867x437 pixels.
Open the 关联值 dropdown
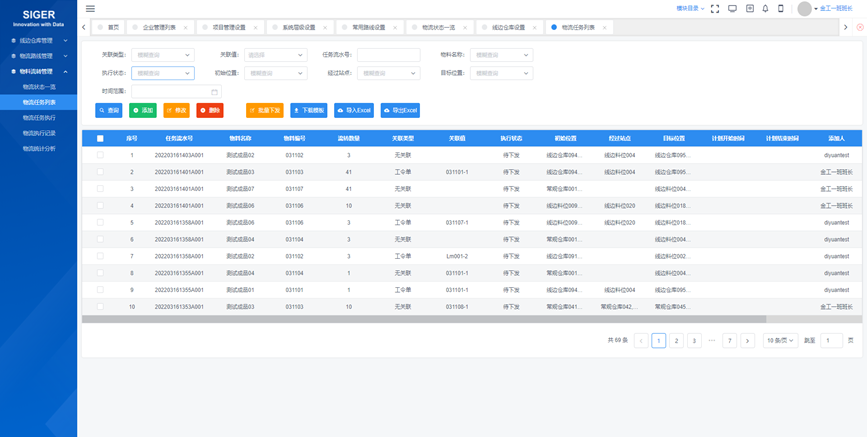point(275,55)
